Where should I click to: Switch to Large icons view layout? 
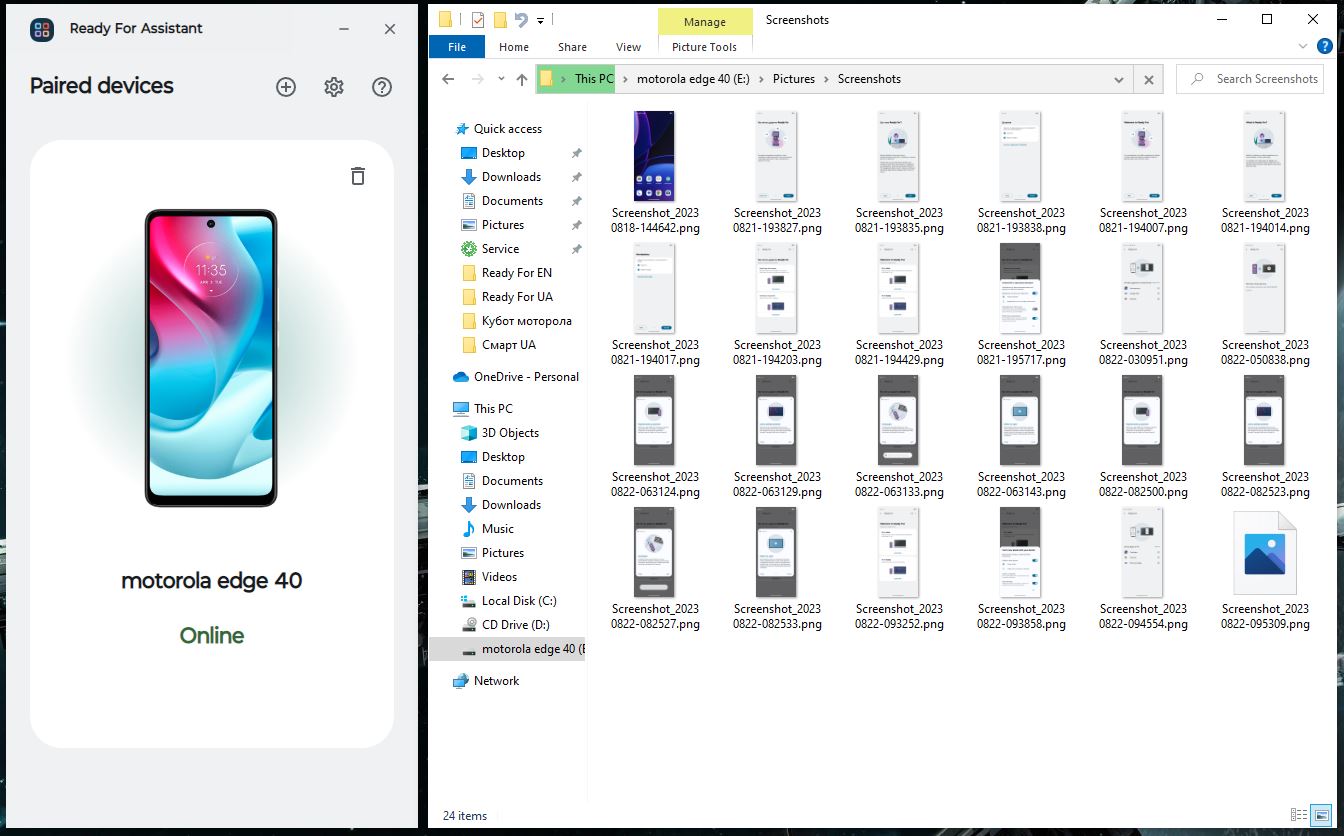(1322, 816)
